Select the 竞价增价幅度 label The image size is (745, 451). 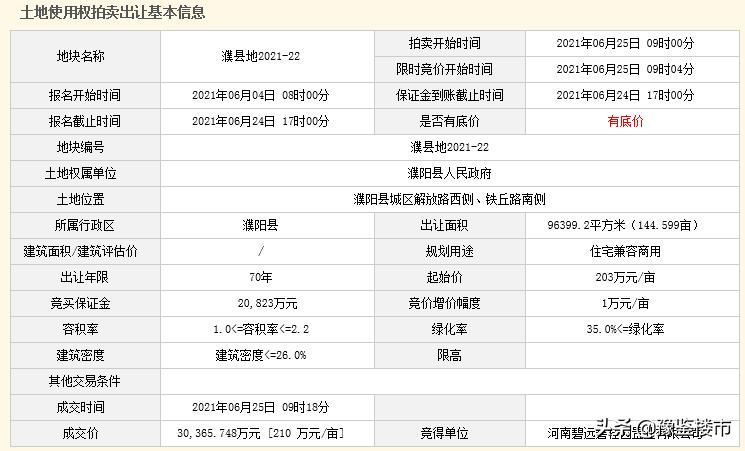[444, 303]
